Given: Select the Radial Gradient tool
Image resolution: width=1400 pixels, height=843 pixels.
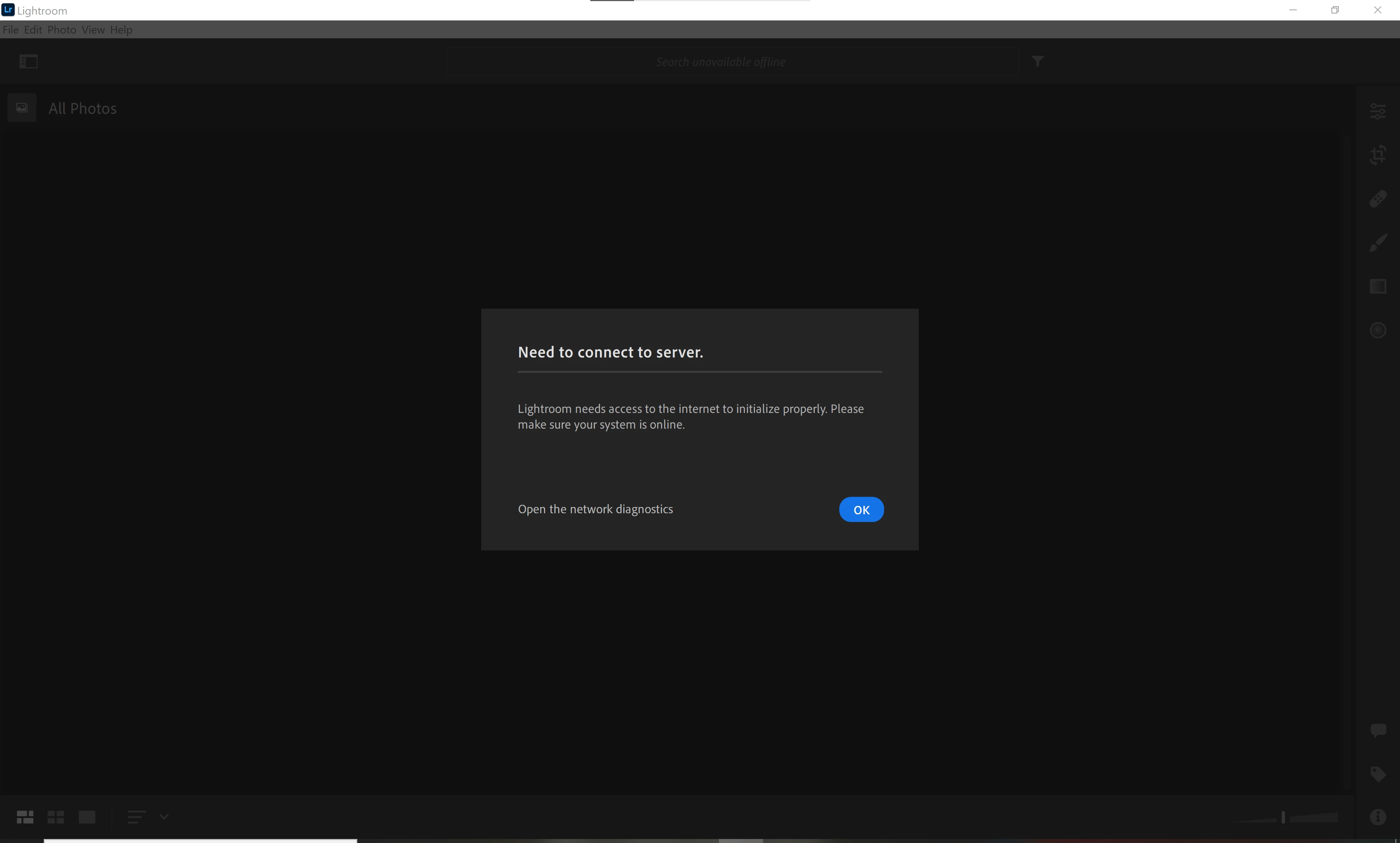Looking at the screenshot, I should click(1378, 330).
